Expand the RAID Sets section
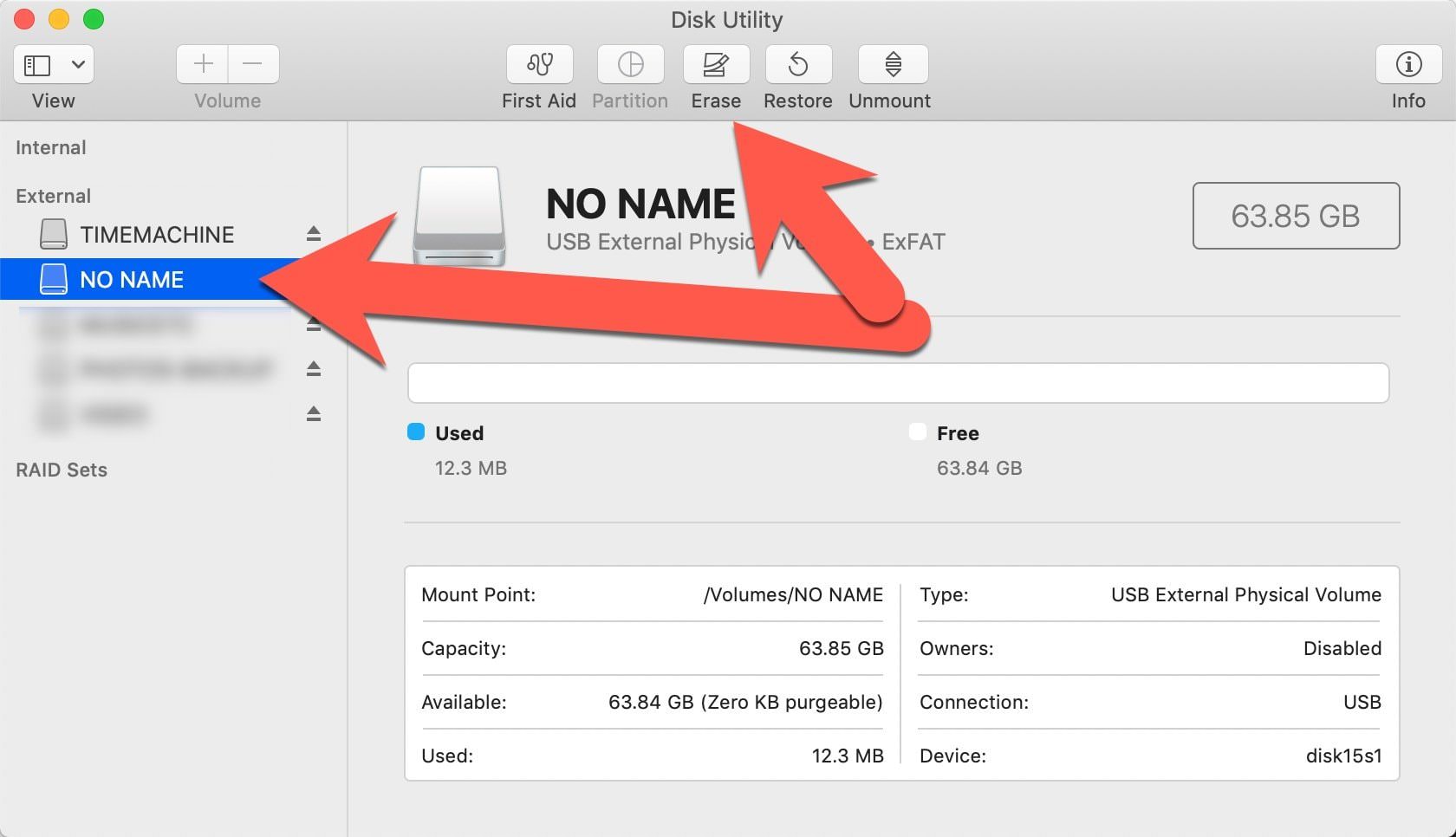The height and width of the screenshot is (837, 1456). pyautogui.click(x=62, y=470)
